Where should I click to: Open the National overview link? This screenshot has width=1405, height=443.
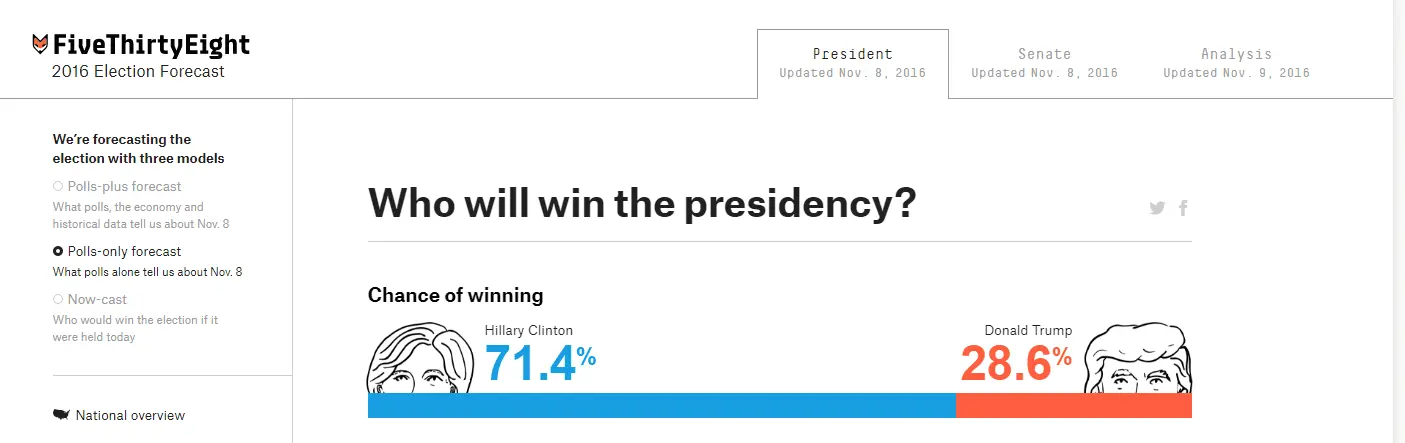pos(130,416)
